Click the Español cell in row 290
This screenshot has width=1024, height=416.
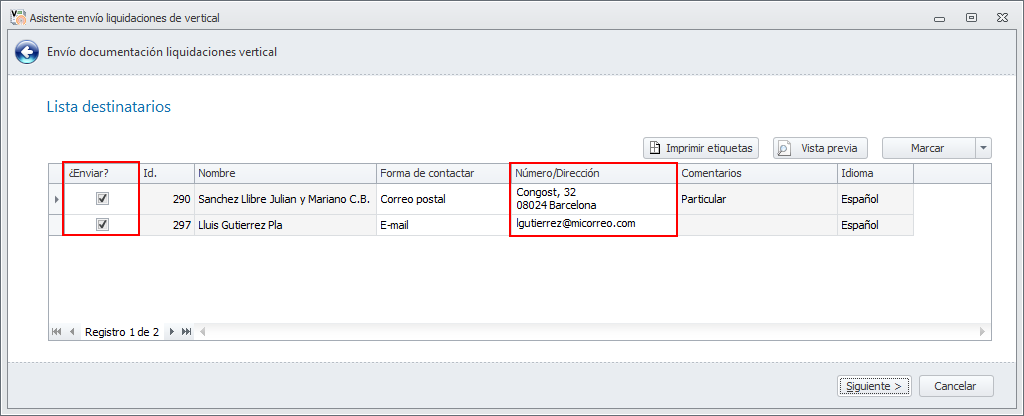point(876,199)
